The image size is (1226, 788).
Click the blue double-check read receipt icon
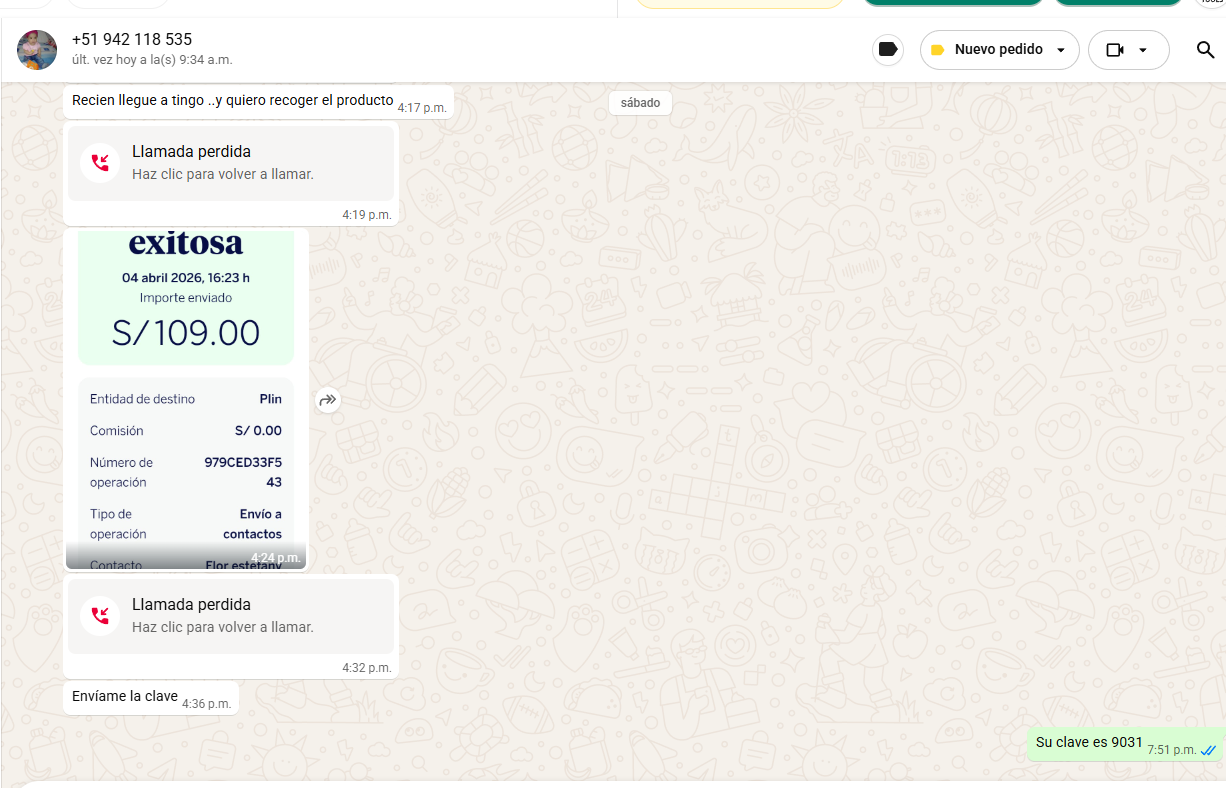[x=1208, y=750]
